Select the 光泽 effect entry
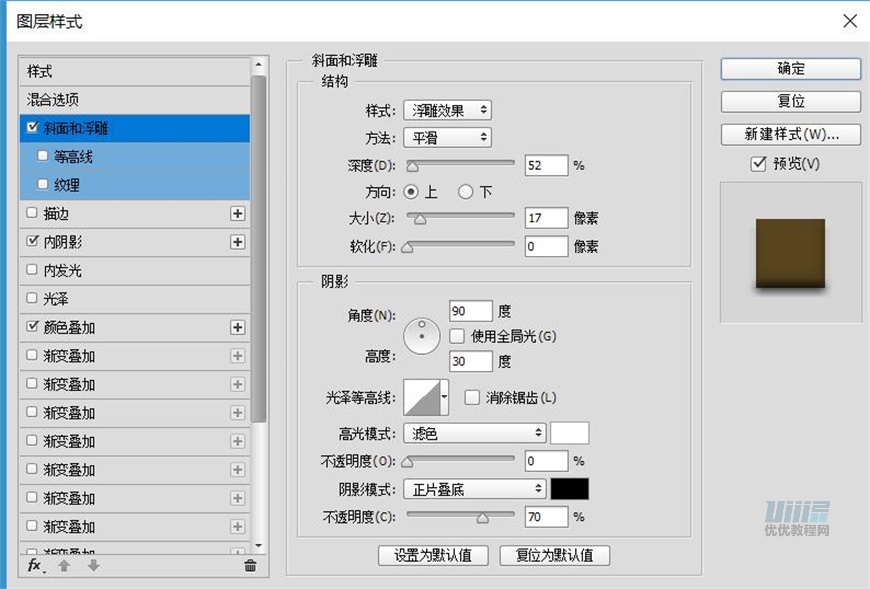The image size is (870, 589). [56, 299]
